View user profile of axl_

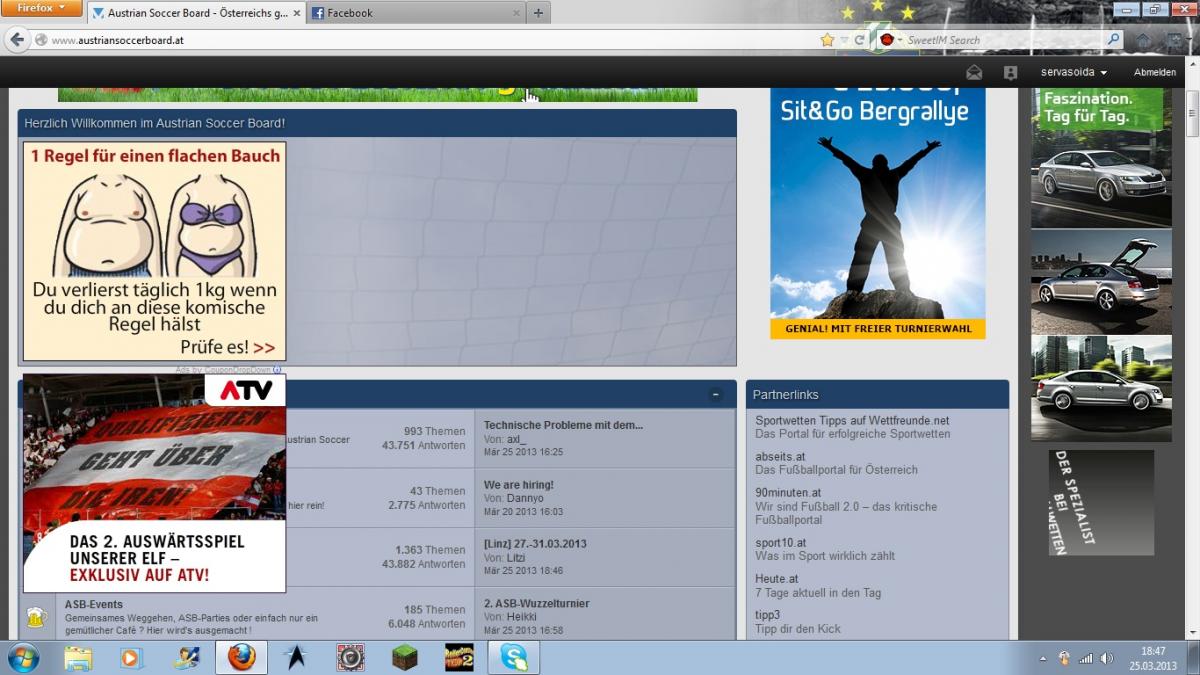coord(516,439)
